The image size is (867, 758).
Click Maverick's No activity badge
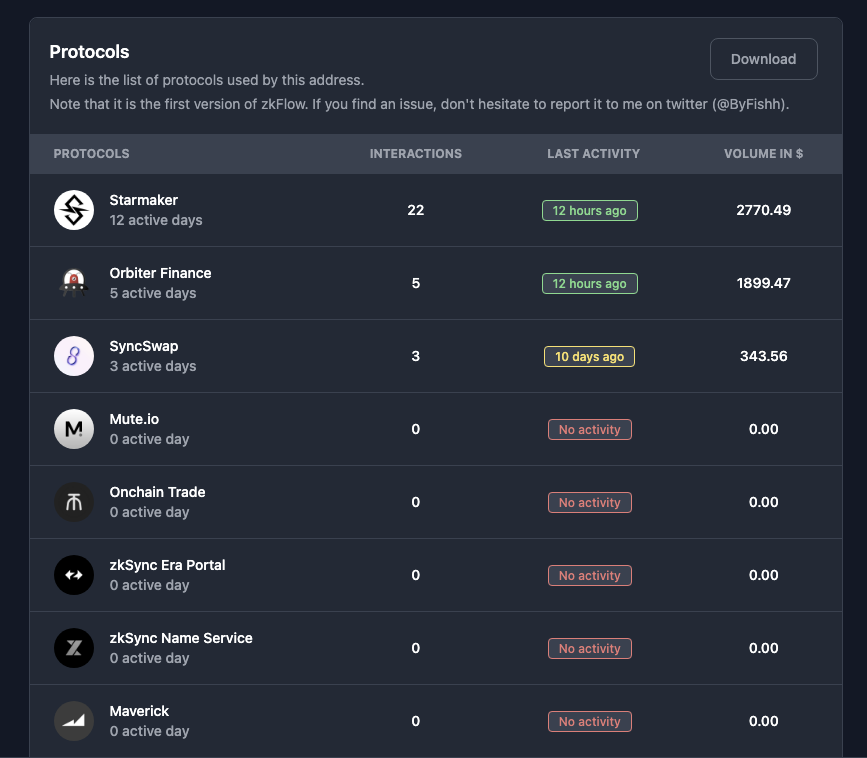(x=589, y=722)
